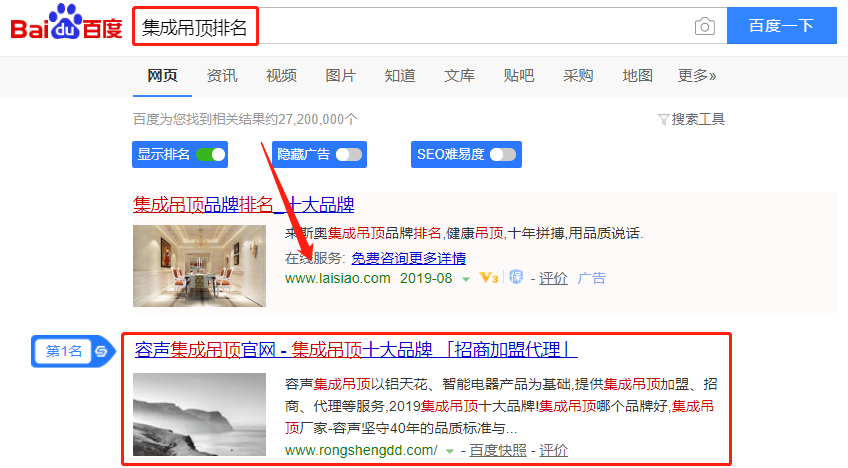Open 容声集成吊顶官网 result title
This screenshot has height=468, width=848.
coord(356,350)
